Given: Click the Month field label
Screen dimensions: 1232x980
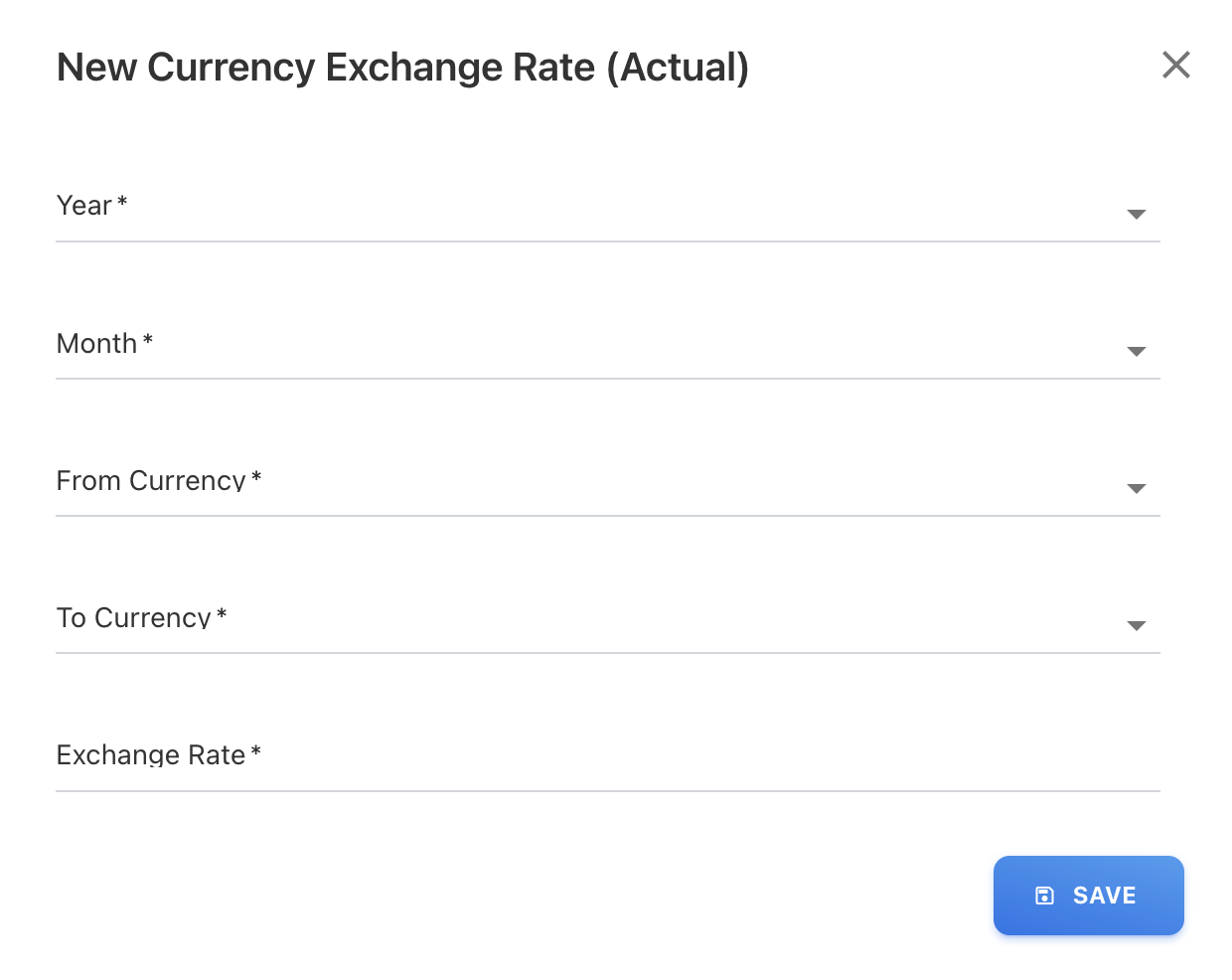Looking at the screenshot, I should coord(96,343).
